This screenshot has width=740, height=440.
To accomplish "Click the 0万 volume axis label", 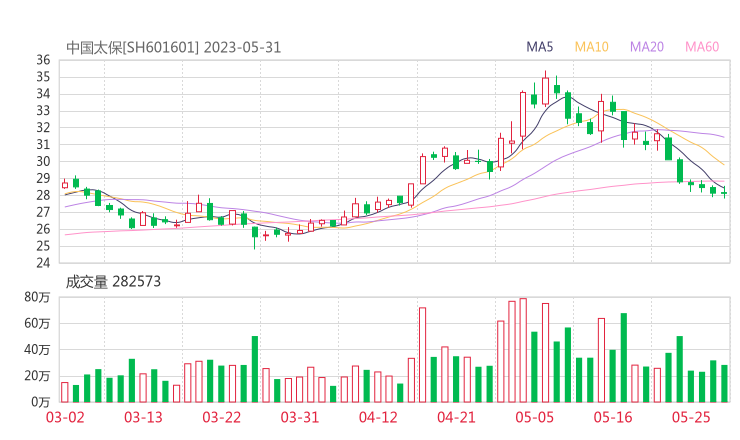I will pos(41,402).
